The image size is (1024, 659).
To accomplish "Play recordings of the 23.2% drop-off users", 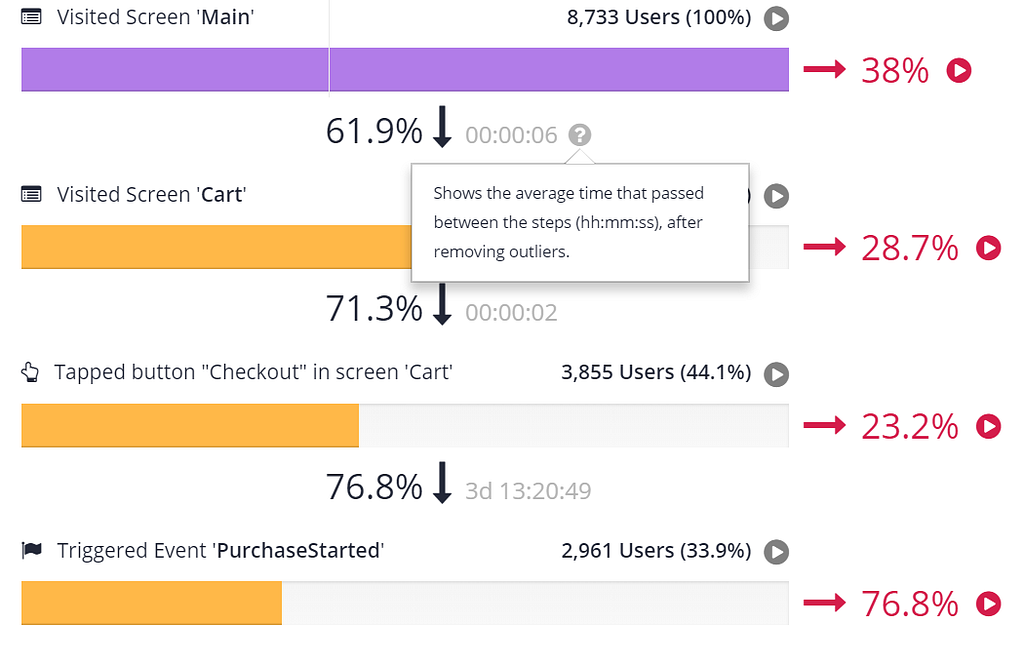I will point(988,426).
